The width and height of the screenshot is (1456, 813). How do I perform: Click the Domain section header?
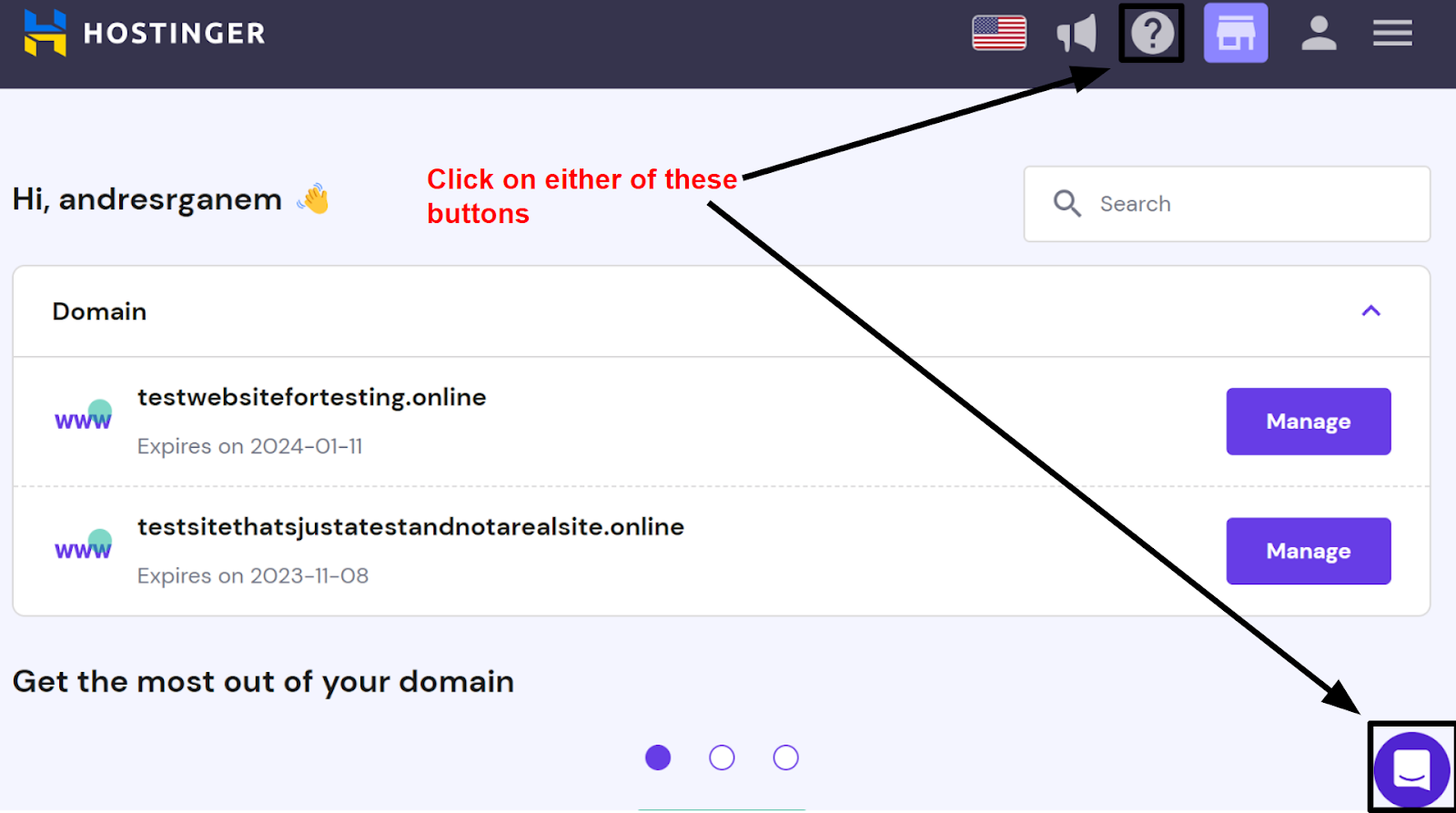(x=721, y=311)
